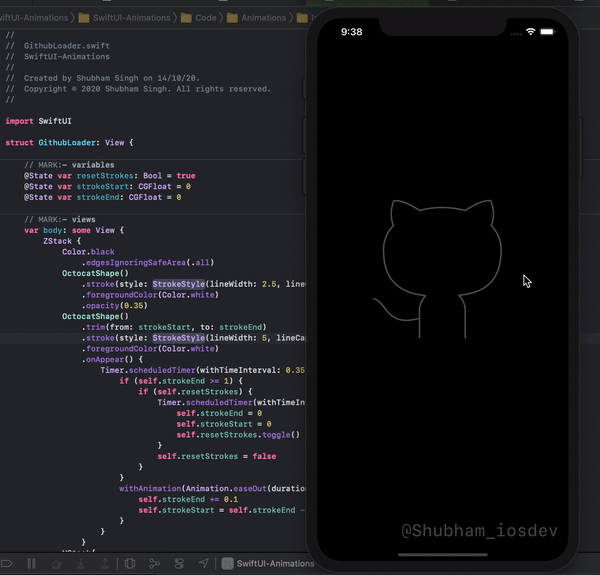Viewport: 600px width, 575px height.
Task: Click 'GithubLoader.swift' header comment
Action: (x=57, y=46)
